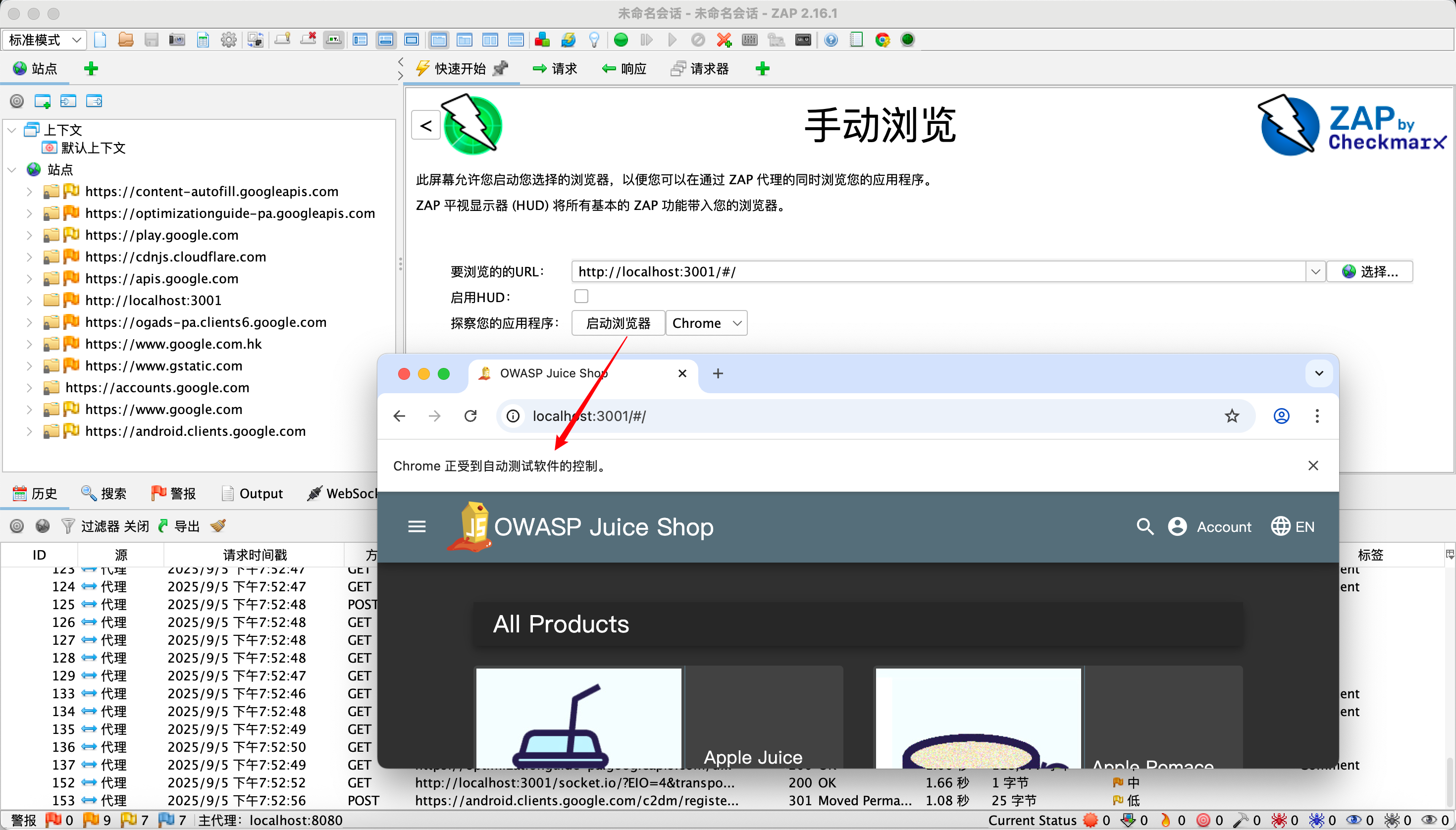1456x830 pixels.
Task: Click the New Context icon in Sites toolbar
Action: tap(42, 102)
